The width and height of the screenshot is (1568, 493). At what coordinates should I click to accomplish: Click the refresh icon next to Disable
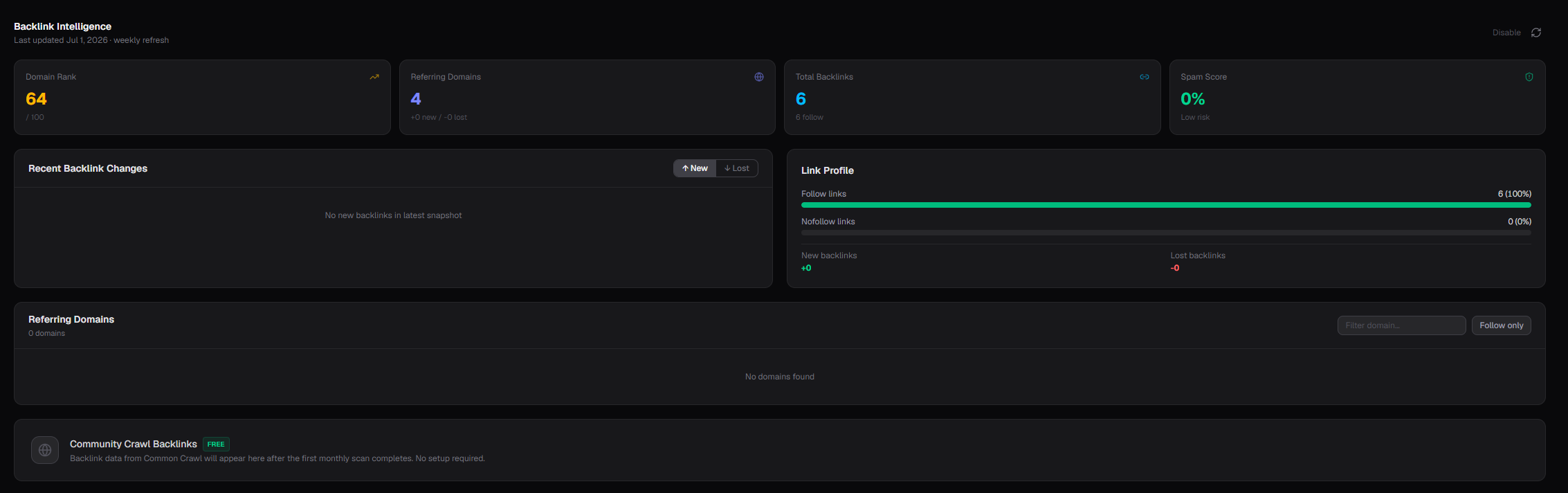click(1535, 33)
